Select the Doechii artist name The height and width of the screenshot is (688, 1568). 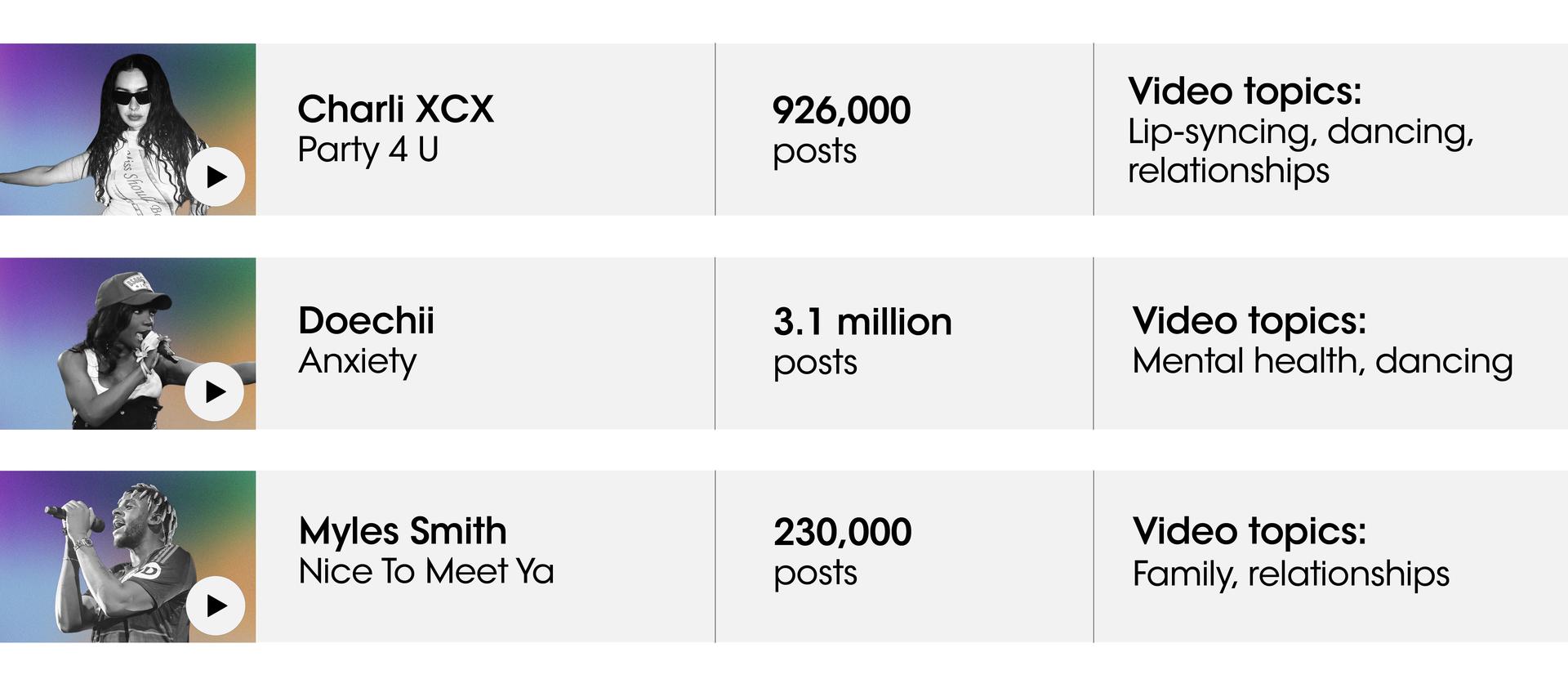366,320
